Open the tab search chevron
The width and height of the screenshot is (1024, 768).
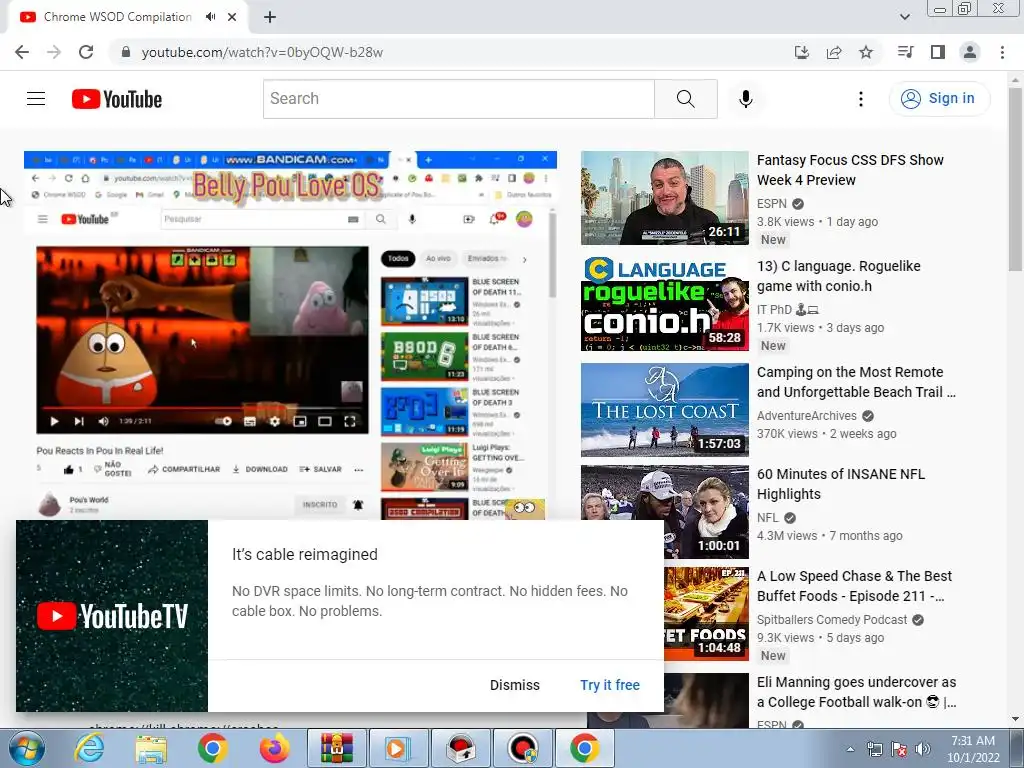coord(904,17)
